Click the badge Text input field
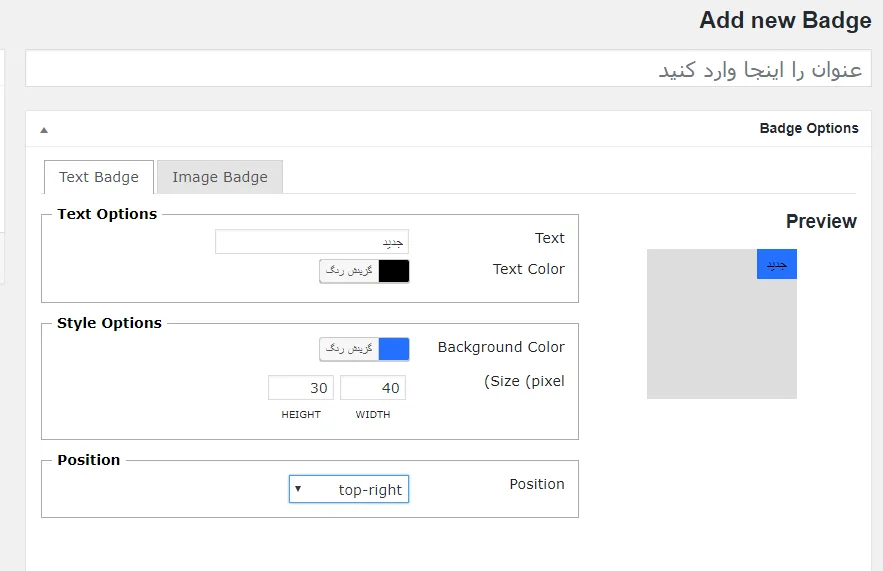Image resolution: width=883 pixels, height=571 pixels. pyautogui.click(x=312, y=242)
